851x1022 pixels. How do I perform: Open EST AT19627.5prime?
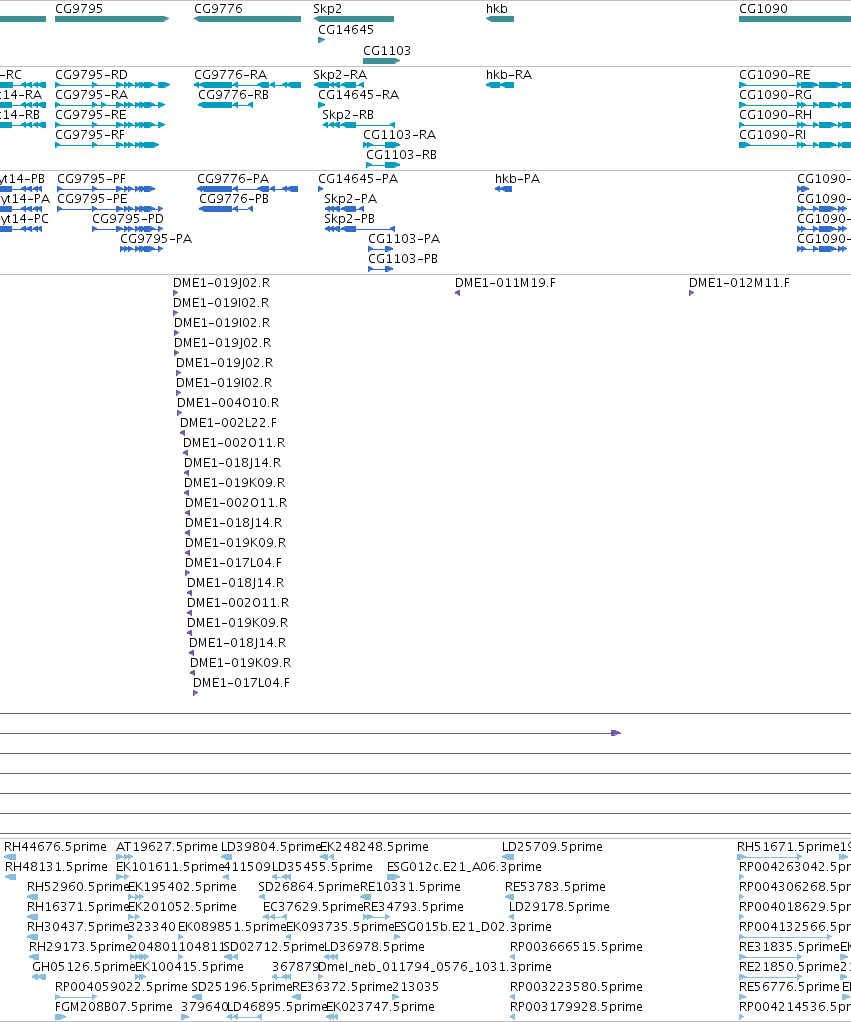coord(167,847)
